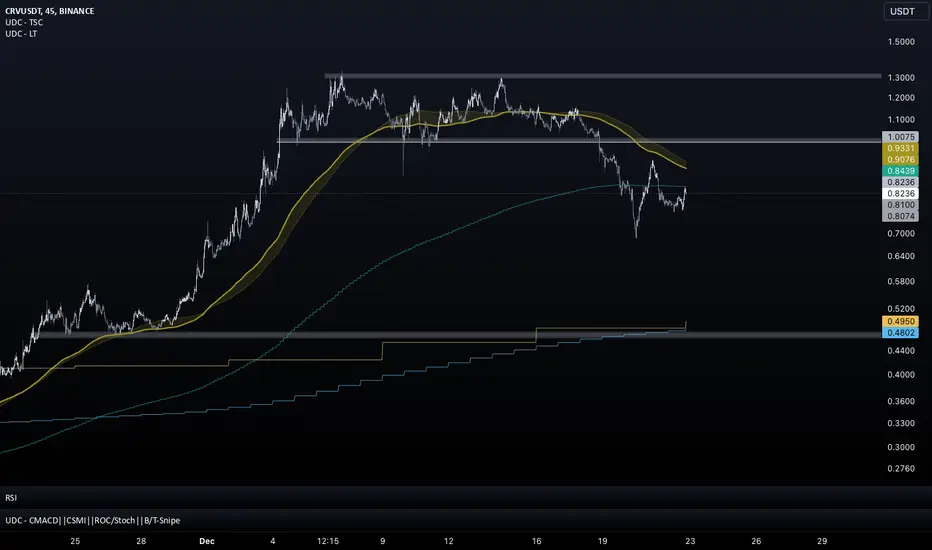932x550 pixels.
Task: Click the 1.5000 level on price scale
Action: pyautogui.click(x=900, y=42)
